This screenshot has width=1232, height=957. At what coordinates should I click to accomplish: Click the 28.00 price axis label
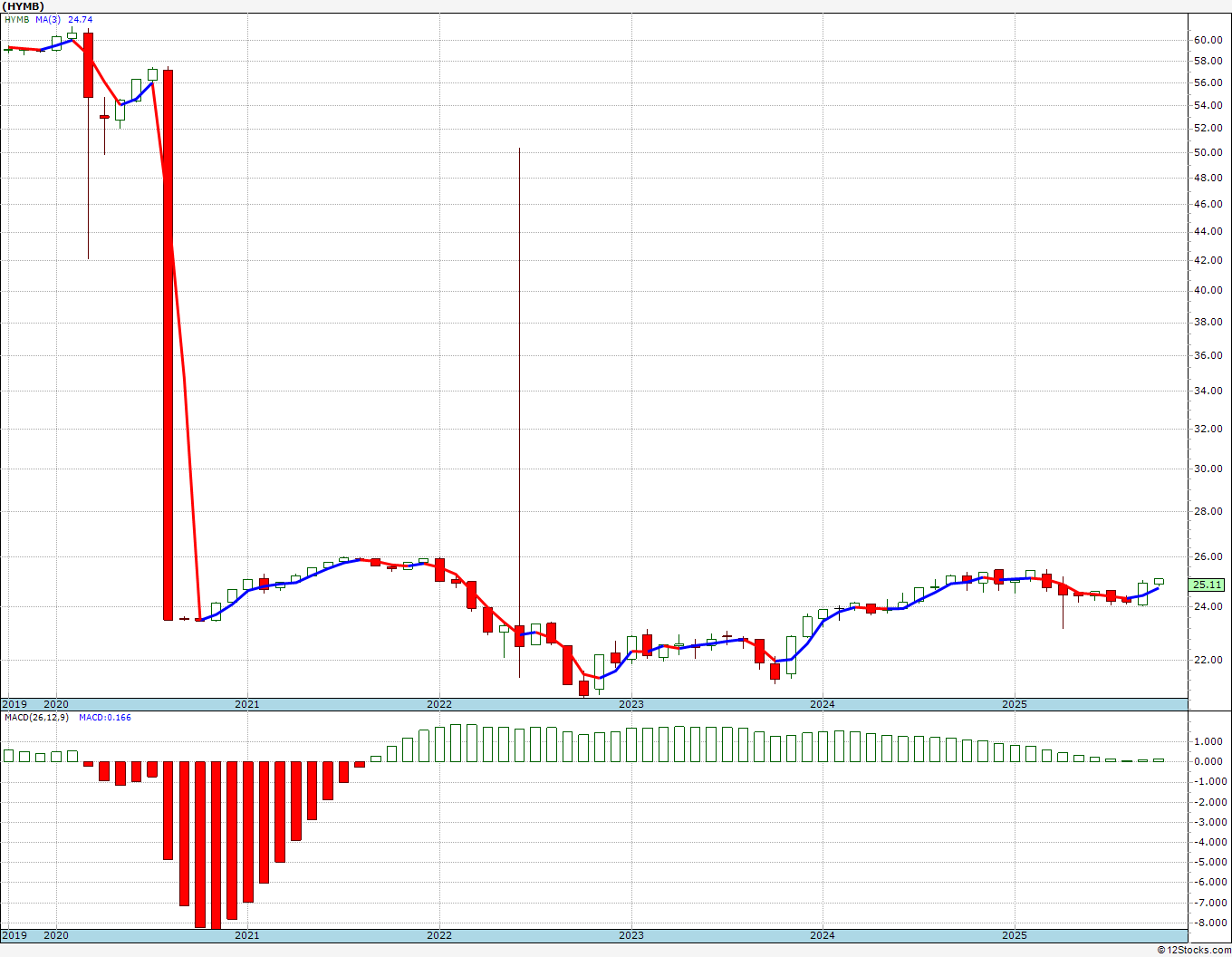pos(1208,511)
